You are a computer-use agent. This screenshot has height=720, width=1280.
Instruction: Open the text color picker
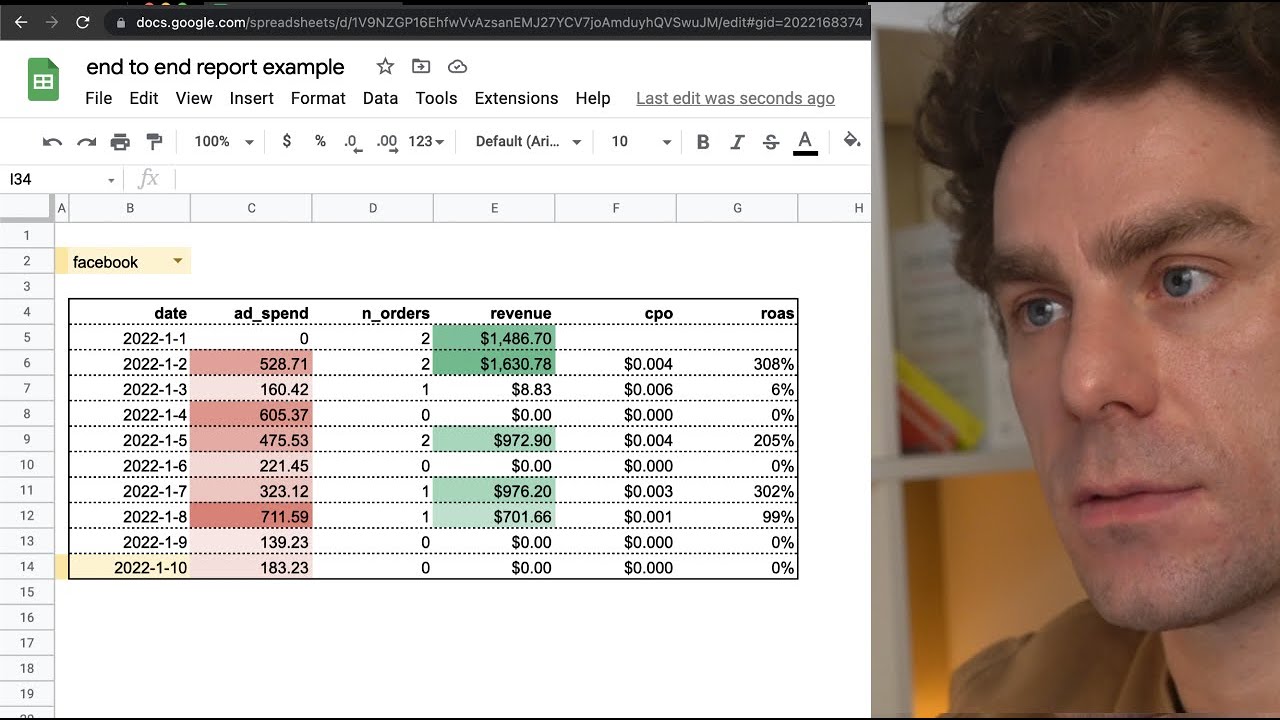tap(805, 142)
